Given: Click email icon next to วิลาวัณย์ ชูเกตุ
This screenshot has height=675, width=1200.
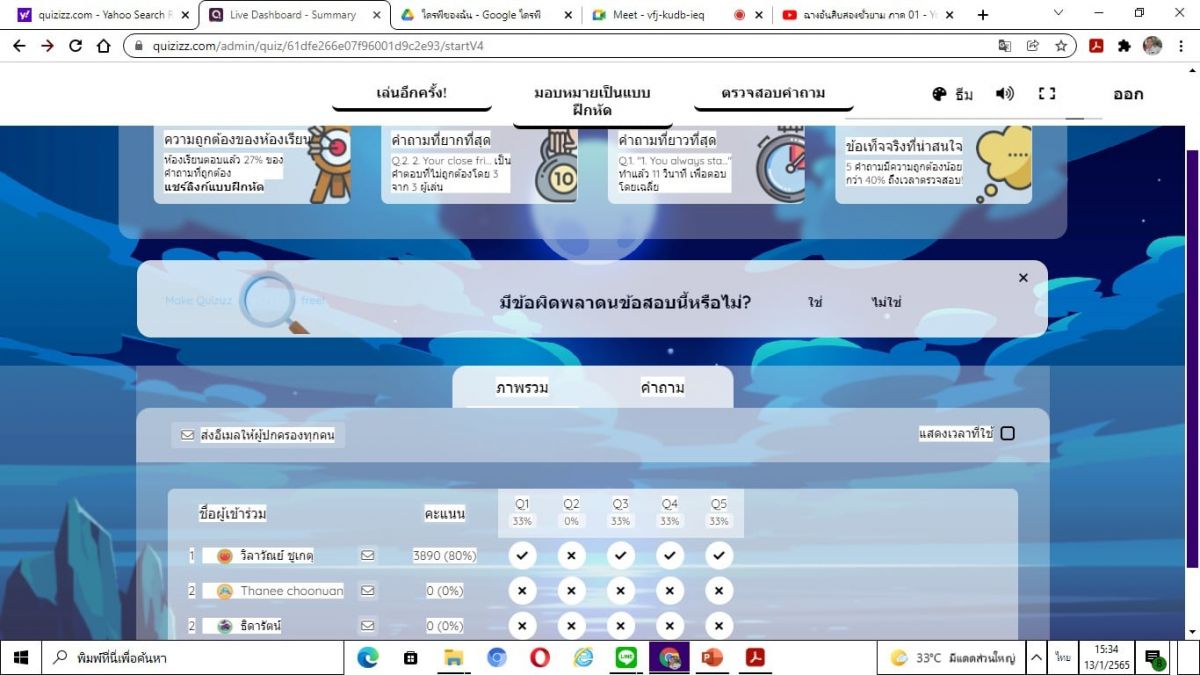Looking at the screenshot, I should coord(367,556).
